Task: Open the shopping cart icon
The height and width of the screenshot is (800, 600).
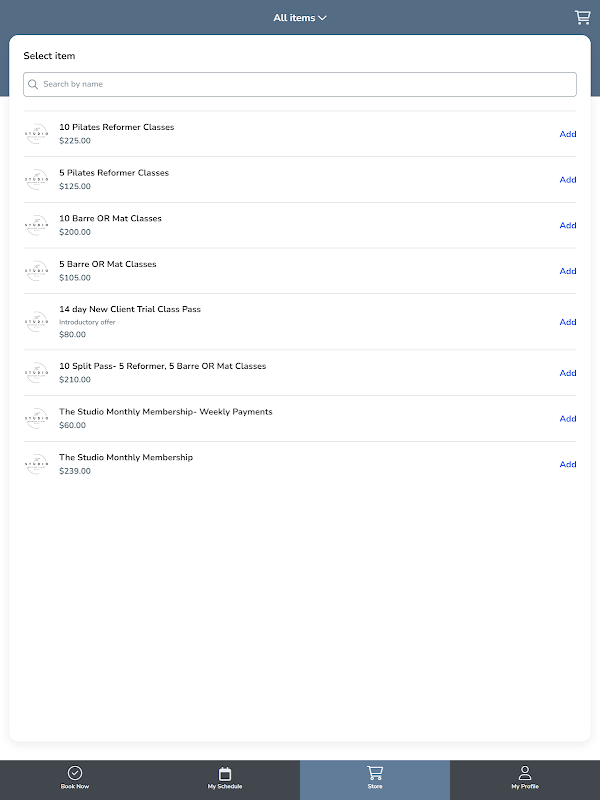Action: tap(582, 17)
